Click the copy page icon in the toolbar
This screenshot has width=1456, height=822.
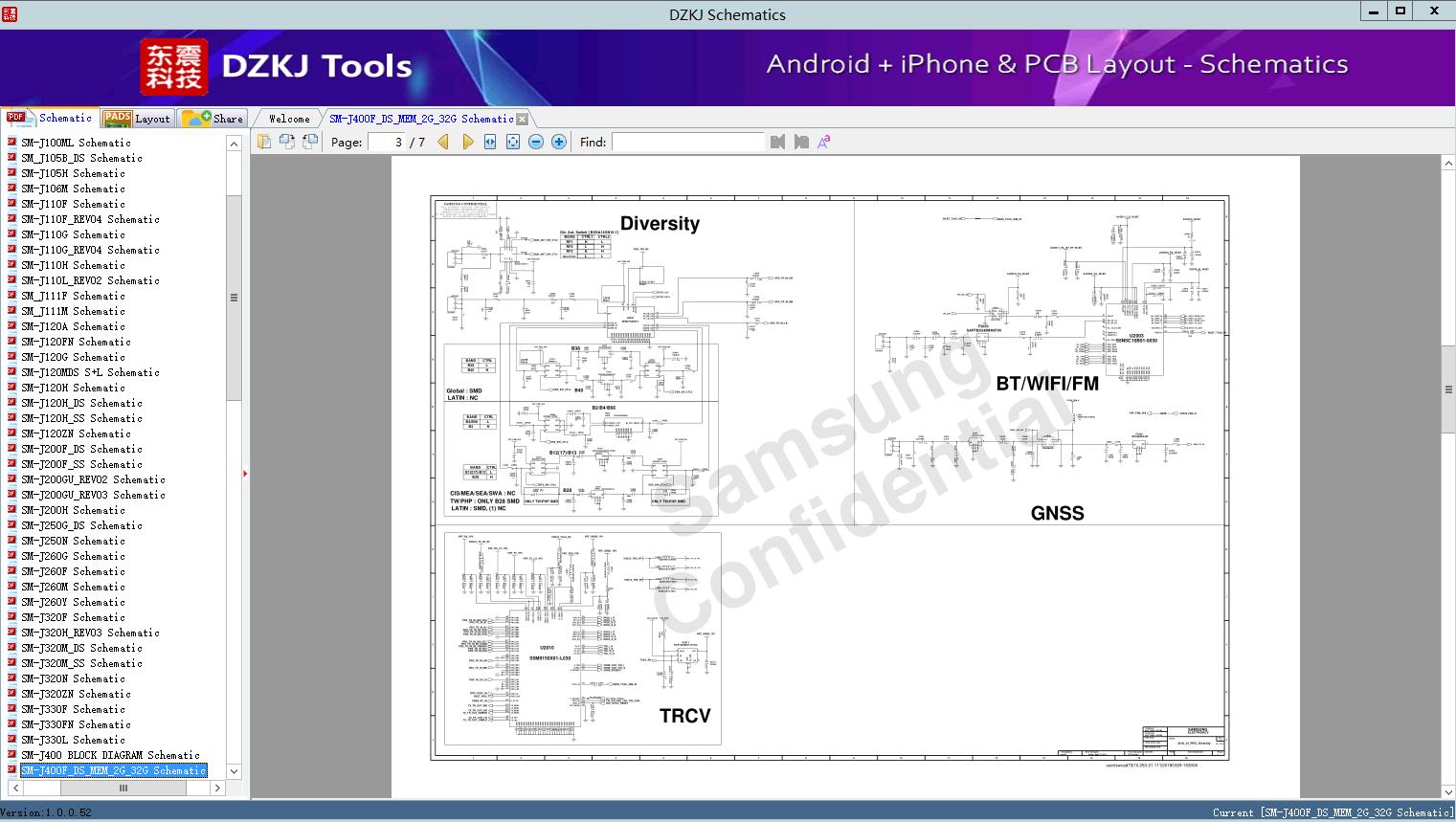pyautogui.click(x=264, y=142)
